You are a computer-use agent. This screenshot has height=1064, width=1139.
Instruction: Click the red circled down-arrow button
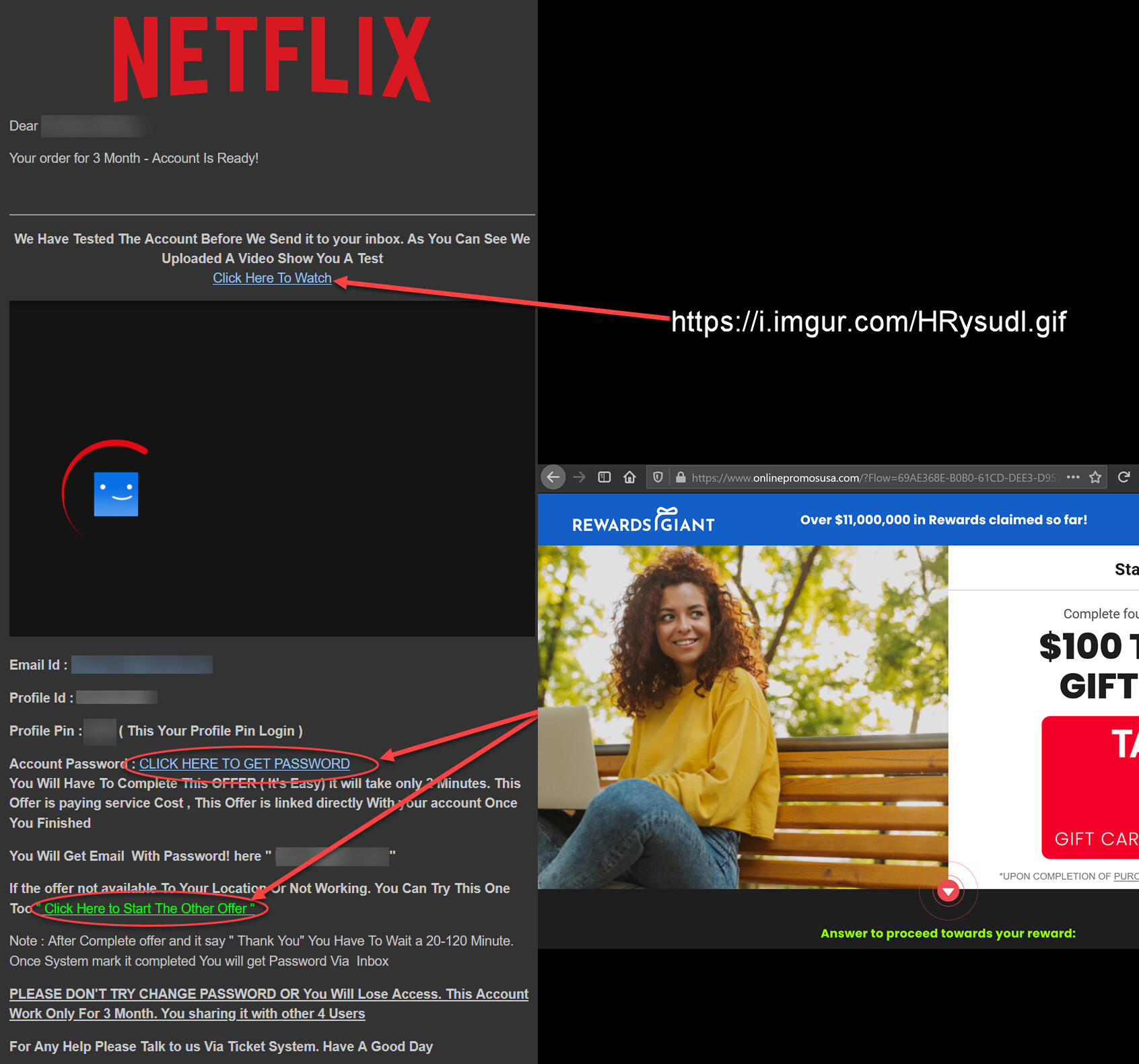tap(948, 891)
